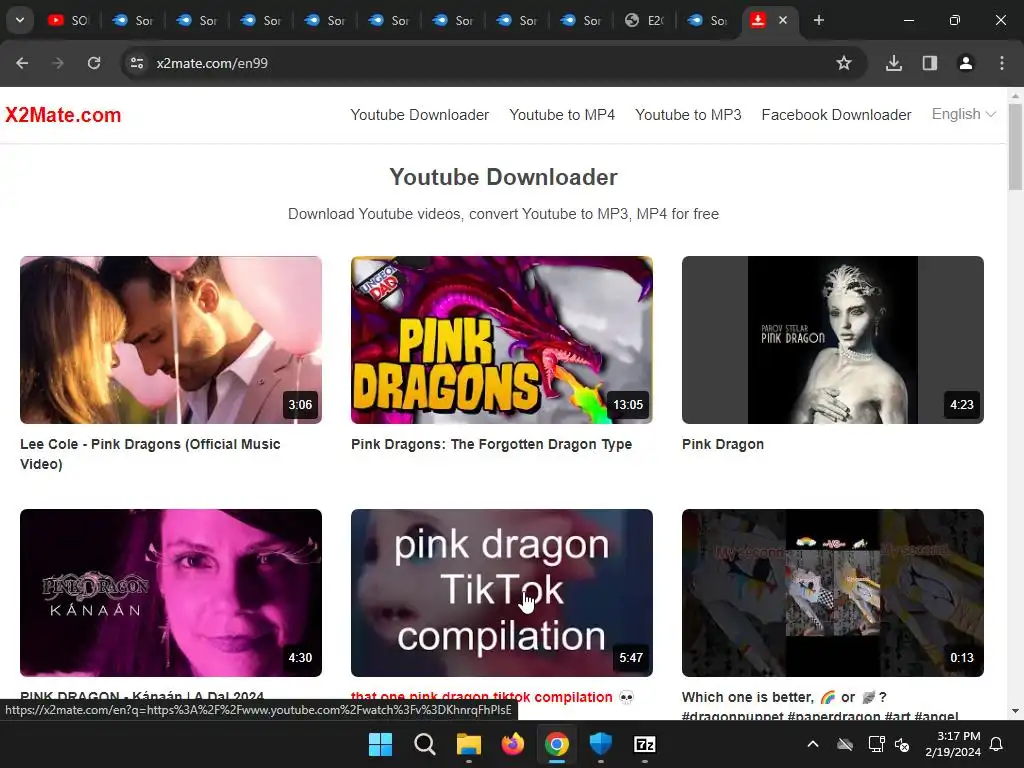
Task: Open 7-Zip from the taskbar
Action: 645,744
